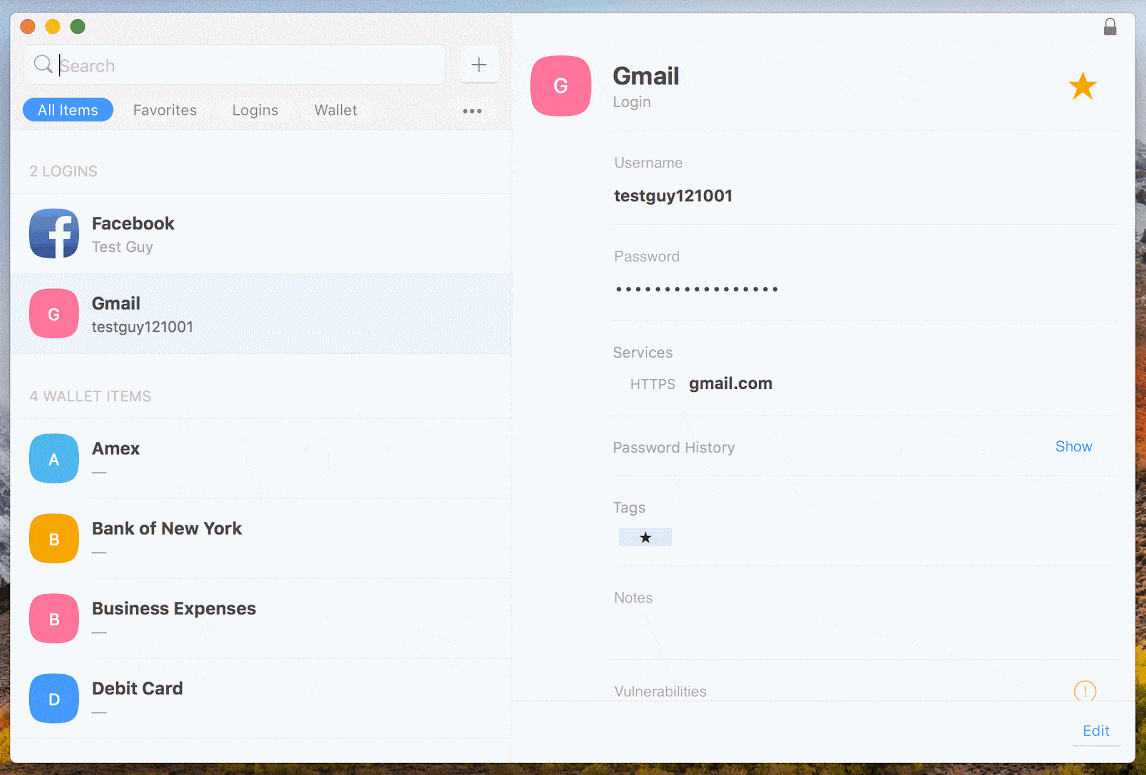
Task: Open the gmail.com service link
Action: click(730, 384)
